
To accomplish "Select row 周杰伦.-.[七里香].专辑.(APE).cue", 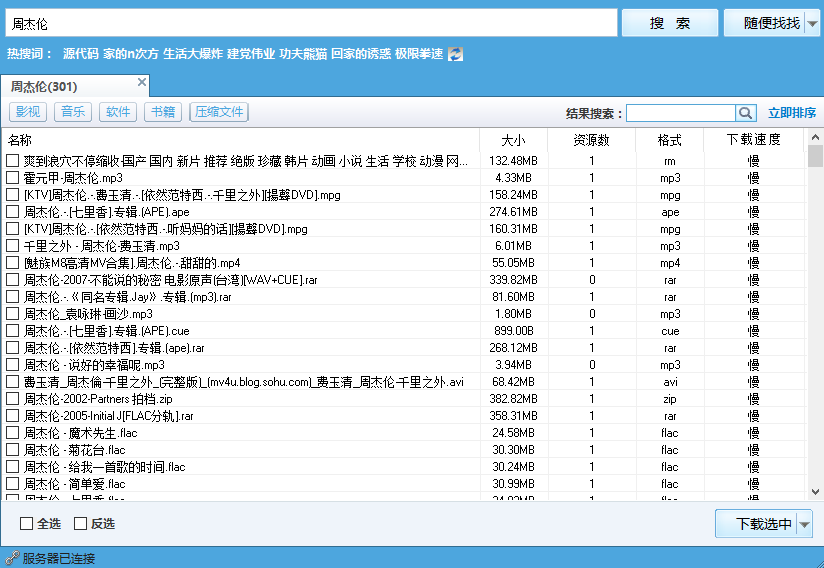I will pyautogui.click(x=404, y=331).
